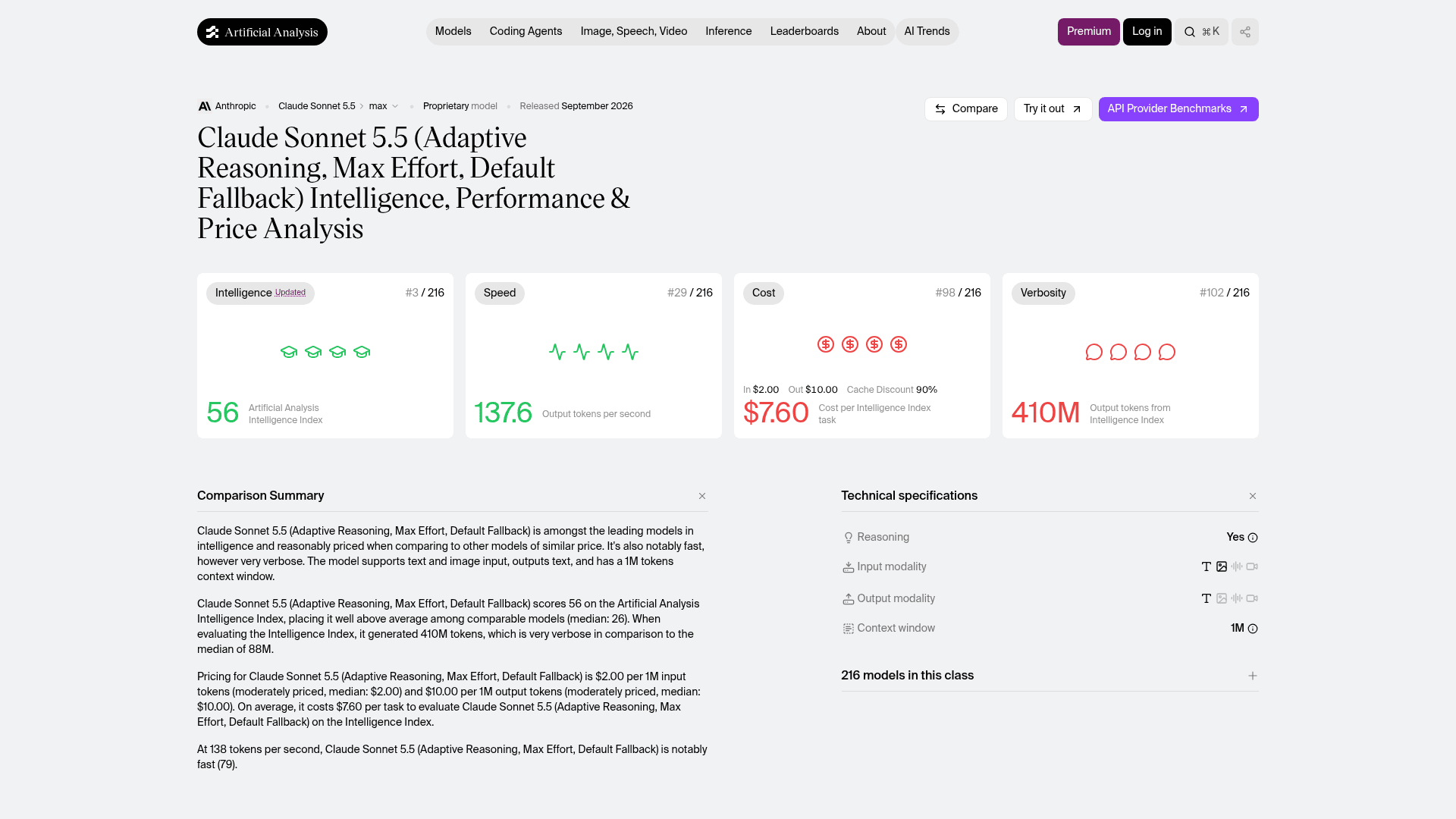Click the last pulse icon in Speed card
Screen dimensions: 1456x819
(630, 352)
